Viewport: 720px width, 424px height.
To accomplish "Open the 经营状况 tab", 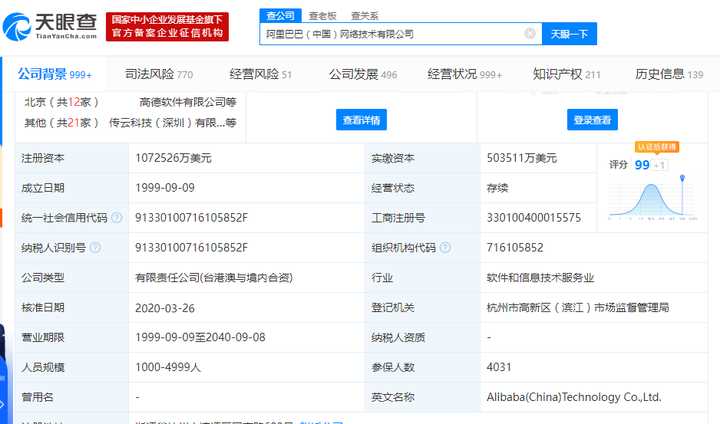I will [465, 74].
